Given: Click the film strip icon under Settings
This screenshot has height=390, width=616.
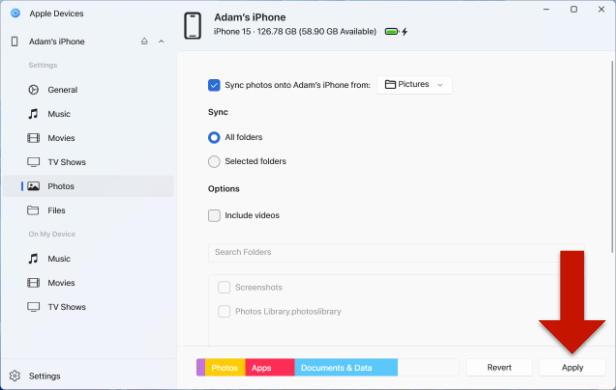Looking at the screenshot, I should 33,138.
